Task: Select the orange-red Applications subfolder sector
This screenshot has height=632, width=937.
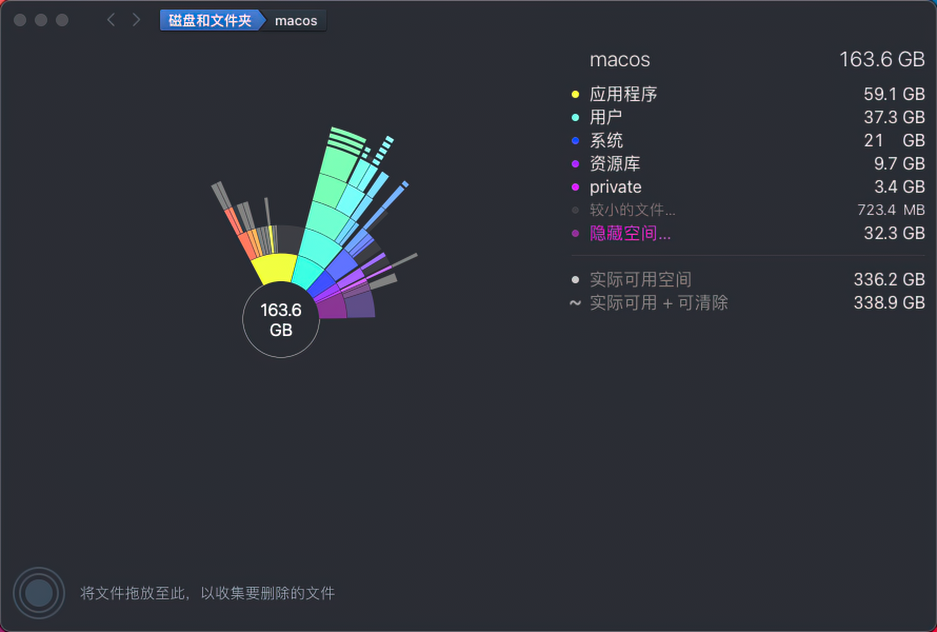Action: (246, 245)
